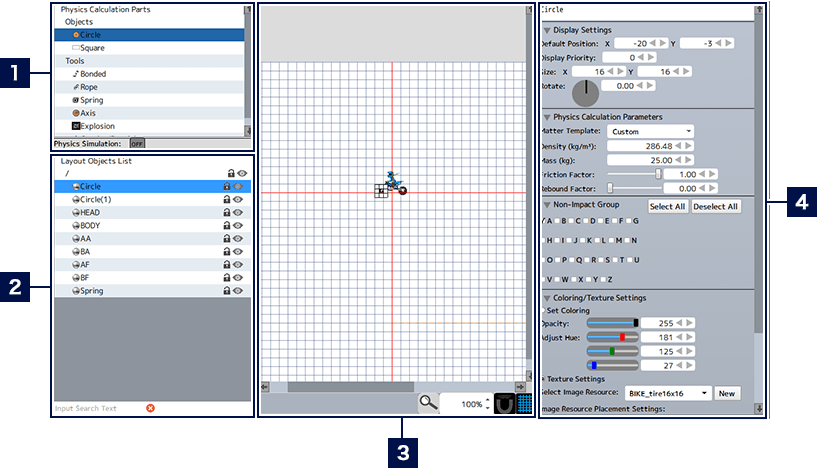Toggle lock icon on root folder row
Image resolution: width=817 pixels, height=468 pixels.
click(231, 173)
